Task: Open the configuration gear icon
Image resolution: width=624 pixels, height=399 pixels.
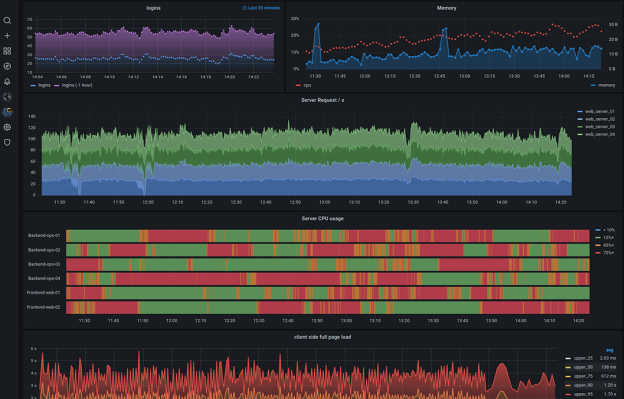Action: (7, 127)
